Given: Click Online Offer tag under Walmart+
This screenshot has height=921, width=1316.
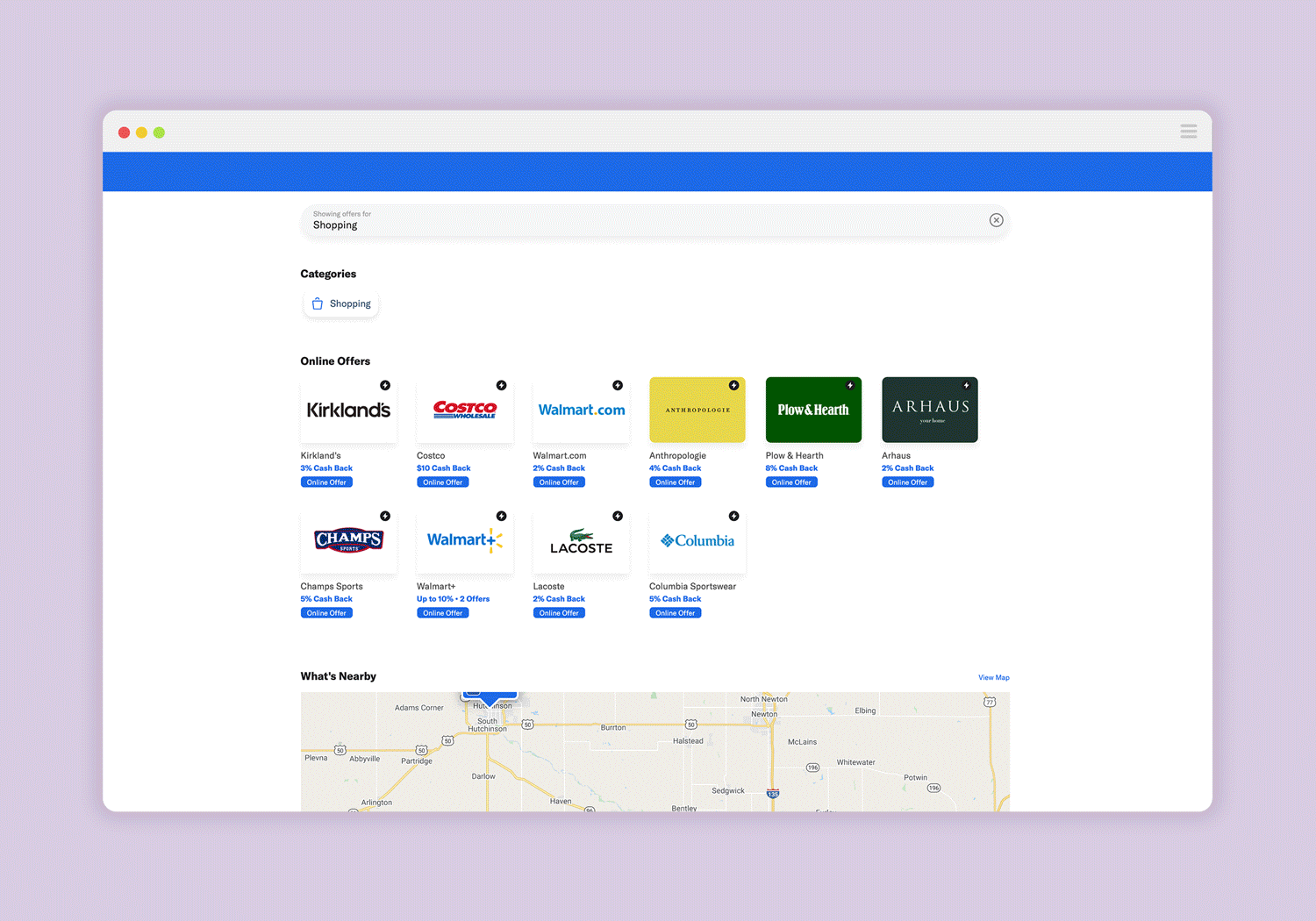Looking at the screenshot, I should pos(442,613).
